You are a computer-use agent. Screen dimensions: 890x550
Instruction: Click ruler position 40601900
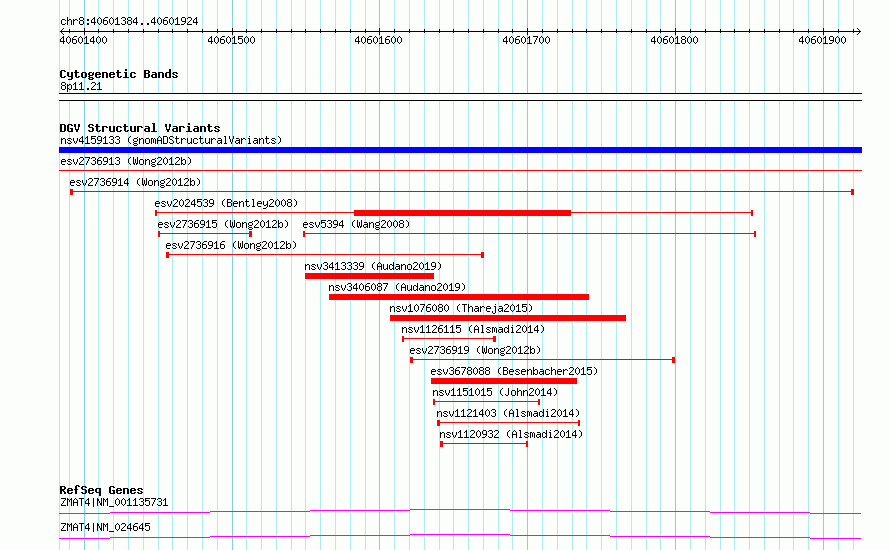point(822,40)
